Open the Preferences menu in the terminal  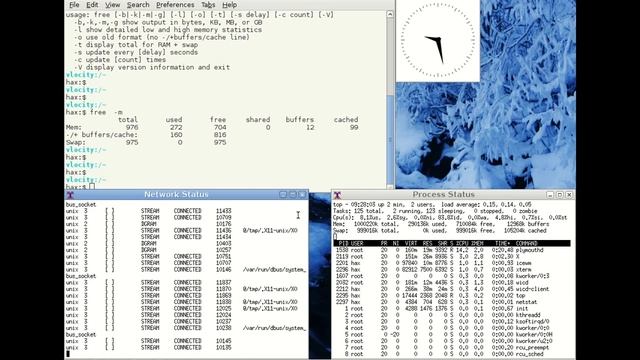(x=175, y=5)
